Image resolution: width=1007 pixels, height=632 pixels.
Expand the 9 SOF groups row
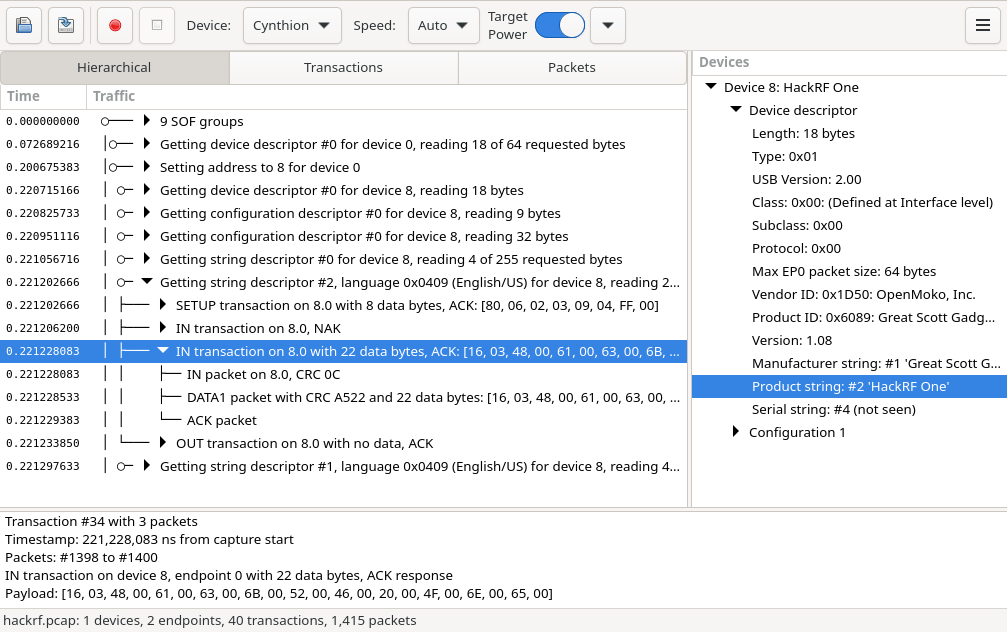[x=146, y=121]
